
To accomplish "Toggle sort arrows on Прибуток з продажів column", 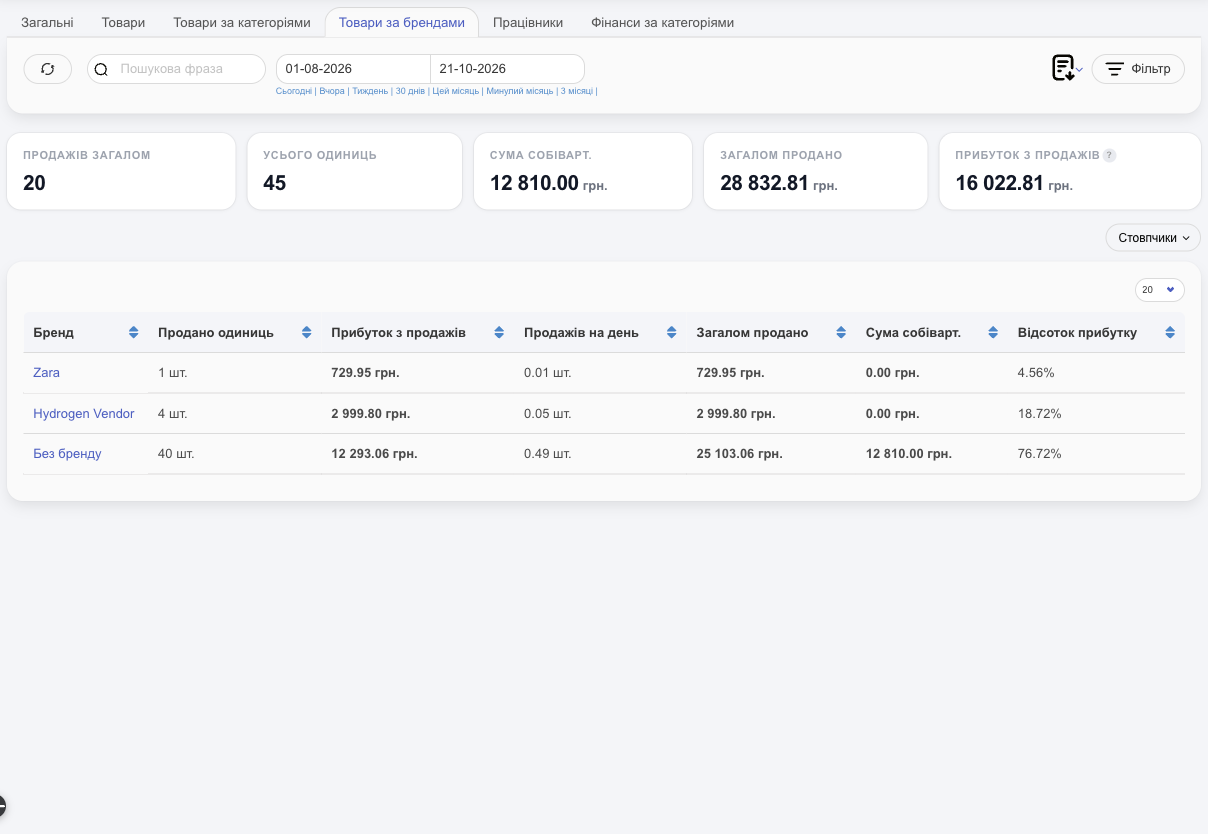I will coord(499,333).
